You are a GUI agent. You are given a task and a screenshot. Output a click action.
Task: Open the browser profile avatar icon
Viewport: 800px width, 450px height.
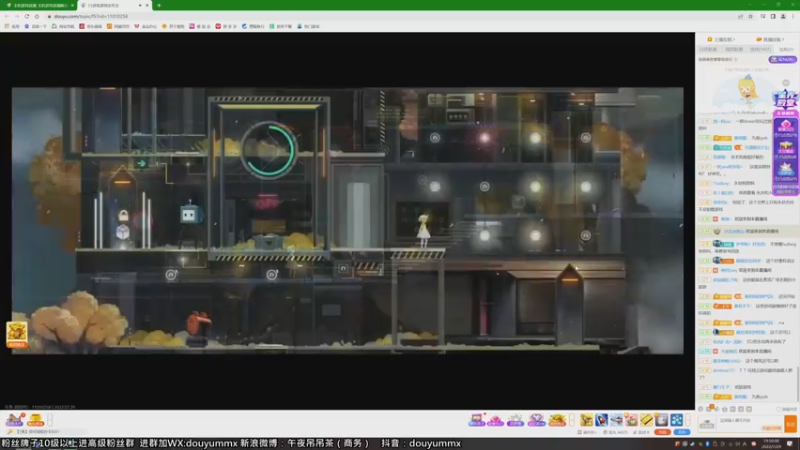click(x=783, y=16)
